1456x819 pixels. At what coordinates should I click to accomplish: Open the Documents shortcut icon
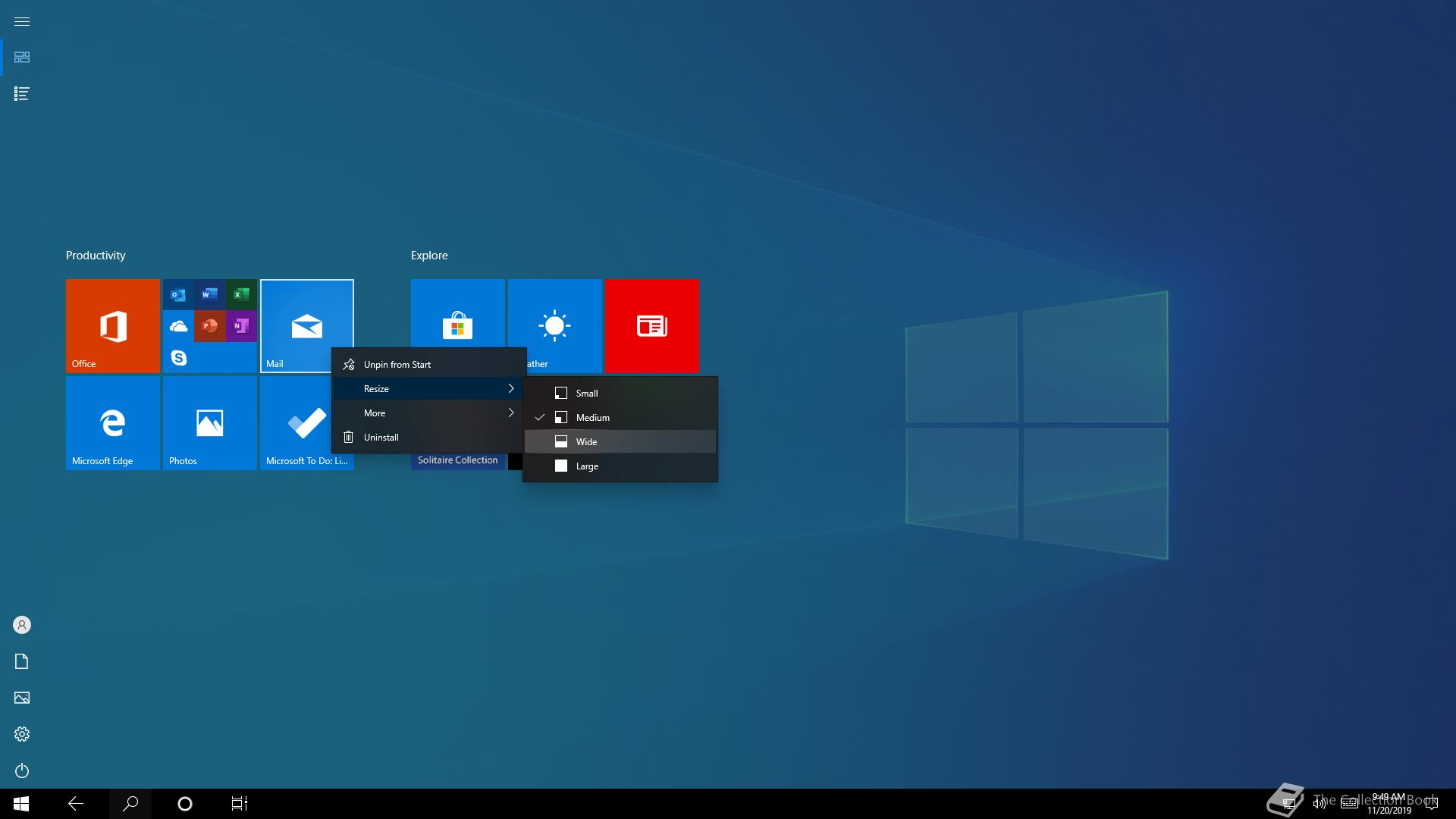(x=22, y=661)
